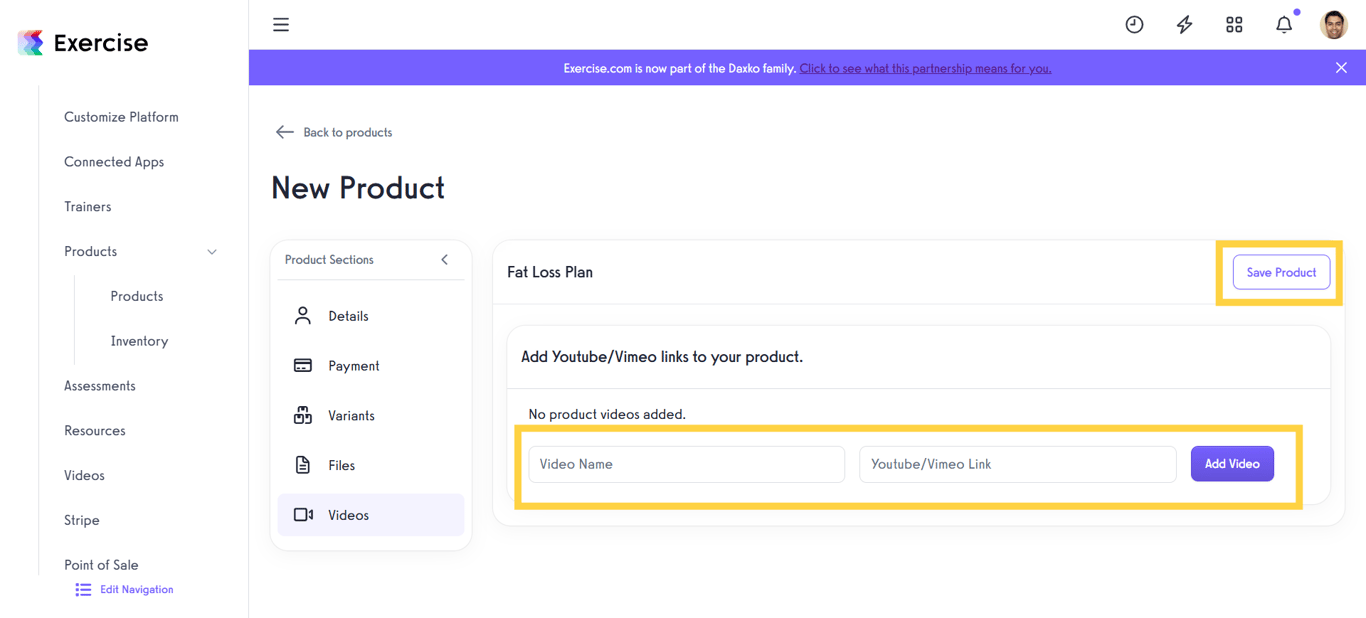The height and width of the screenshot is (618, 1366).
Task: Open Payment using the card icon
Action: 303,365
